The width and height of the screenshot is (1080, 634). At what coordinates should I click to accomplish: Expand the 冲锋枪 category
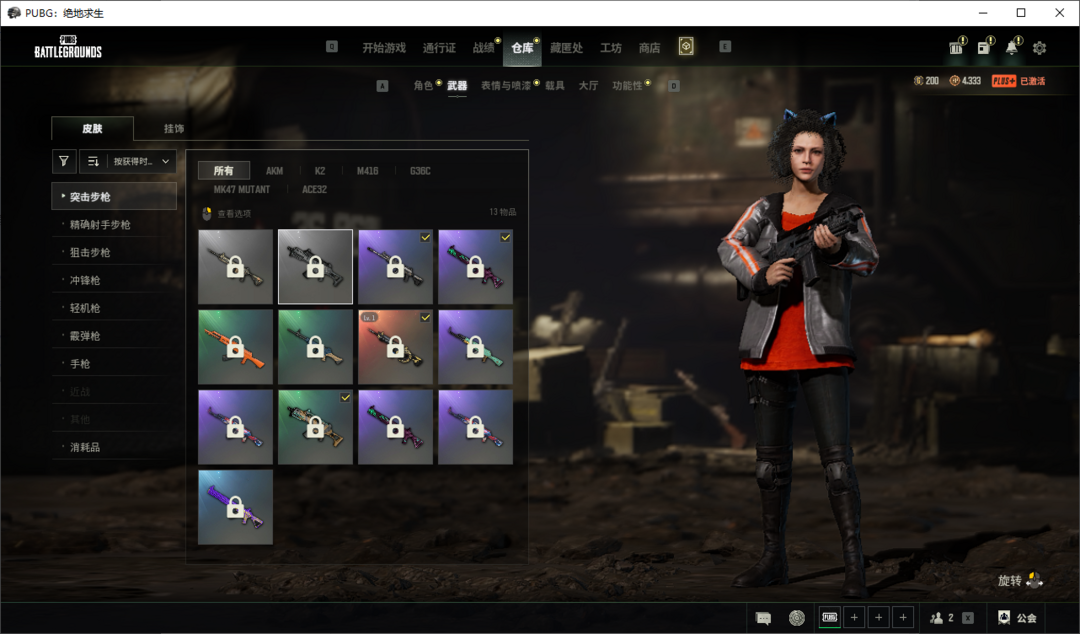click(x=114, y=280)
